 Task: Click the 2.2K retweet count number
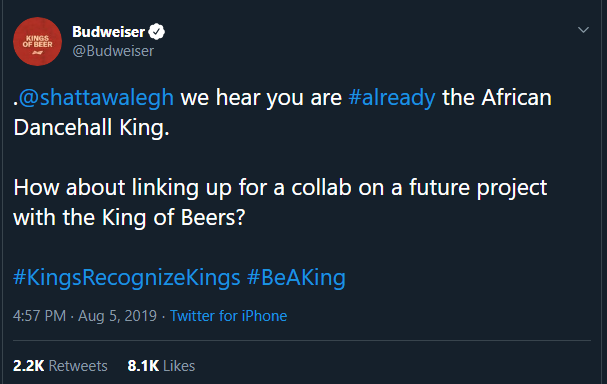coord(29,366)
